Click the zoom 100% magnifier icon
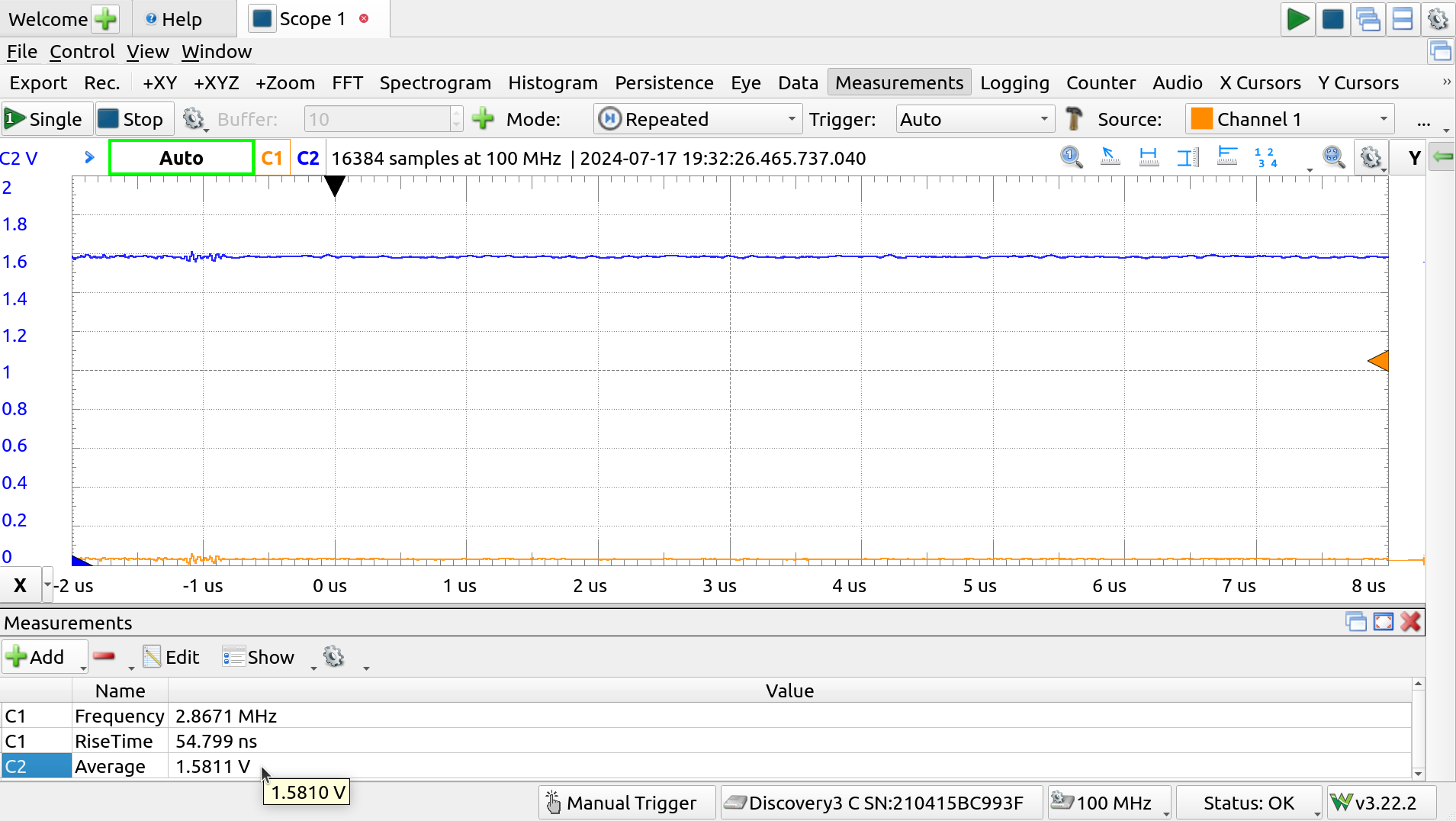This screenshot has height=821, width=1456. pyautogui.click(x=1071, y=157)
